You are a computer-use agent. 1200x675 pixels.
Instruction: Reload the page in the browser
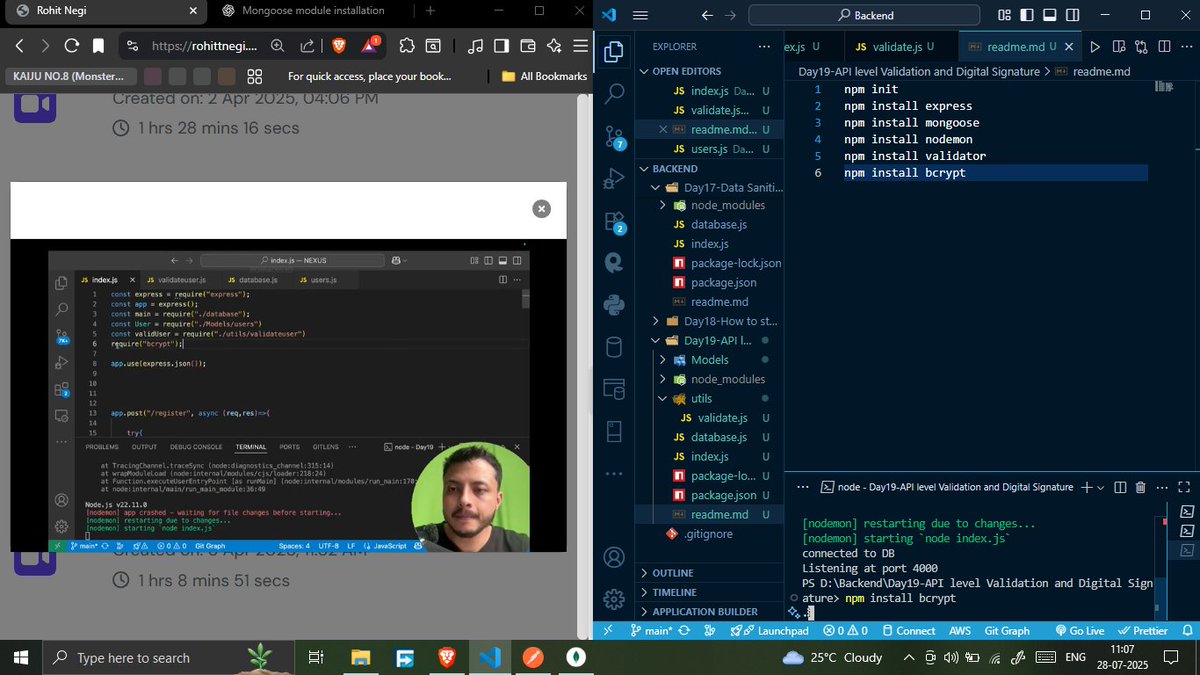[x=71, y=46]
